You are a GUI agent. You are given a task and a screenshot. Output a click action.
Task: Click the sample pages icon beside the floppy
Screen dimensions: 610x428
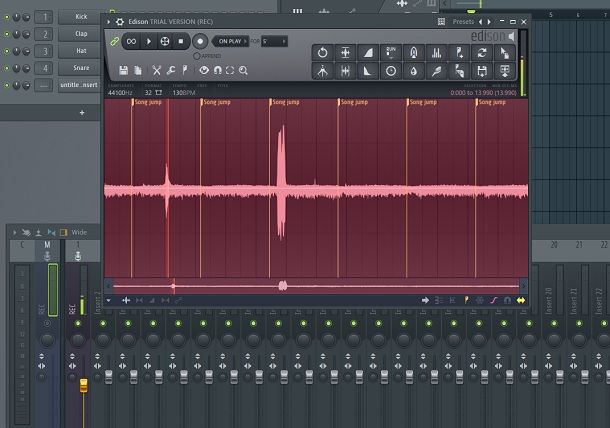pyautogui.click(x=138, y=70)
